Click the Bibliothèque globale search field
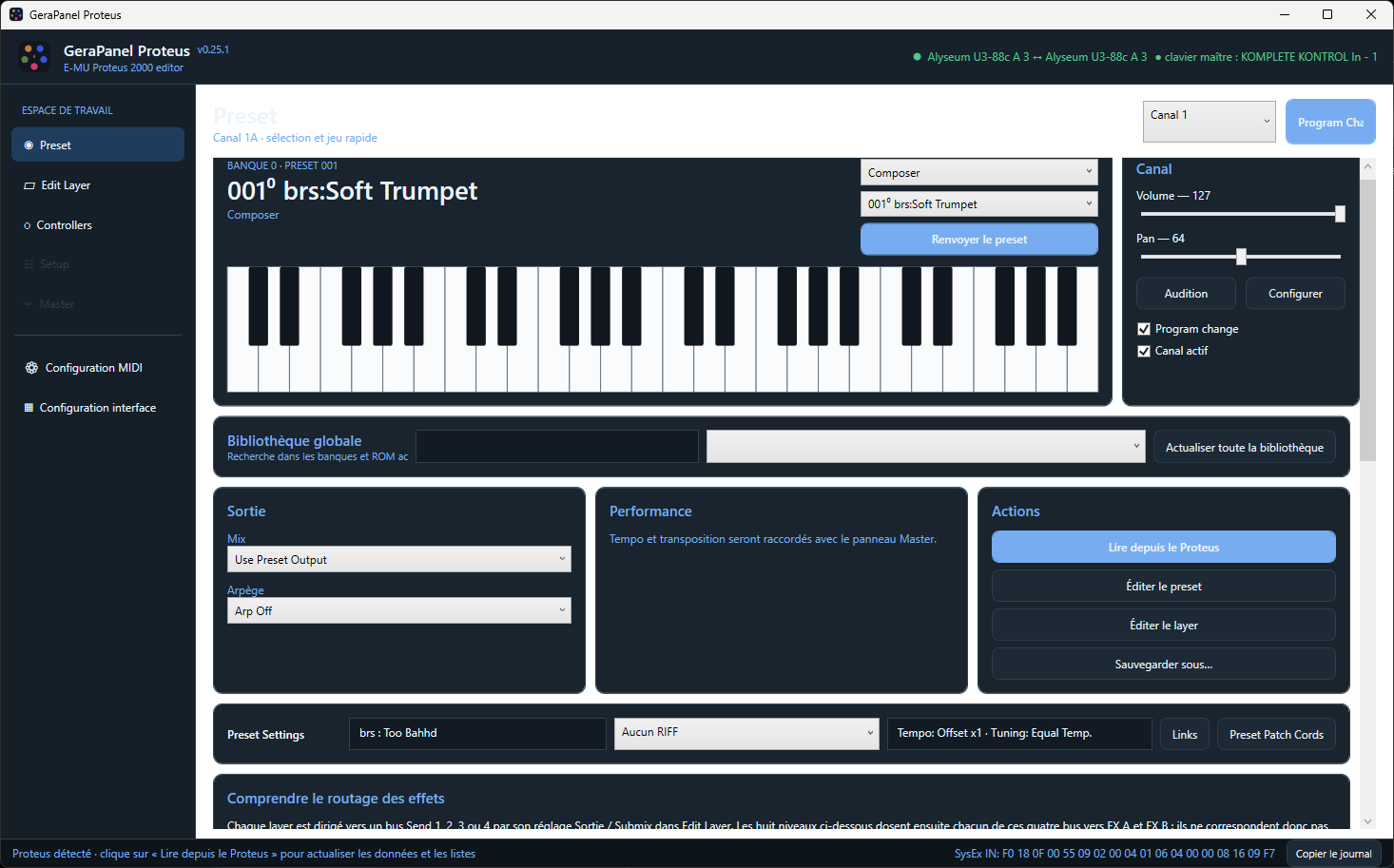 (x=557, y=447)
